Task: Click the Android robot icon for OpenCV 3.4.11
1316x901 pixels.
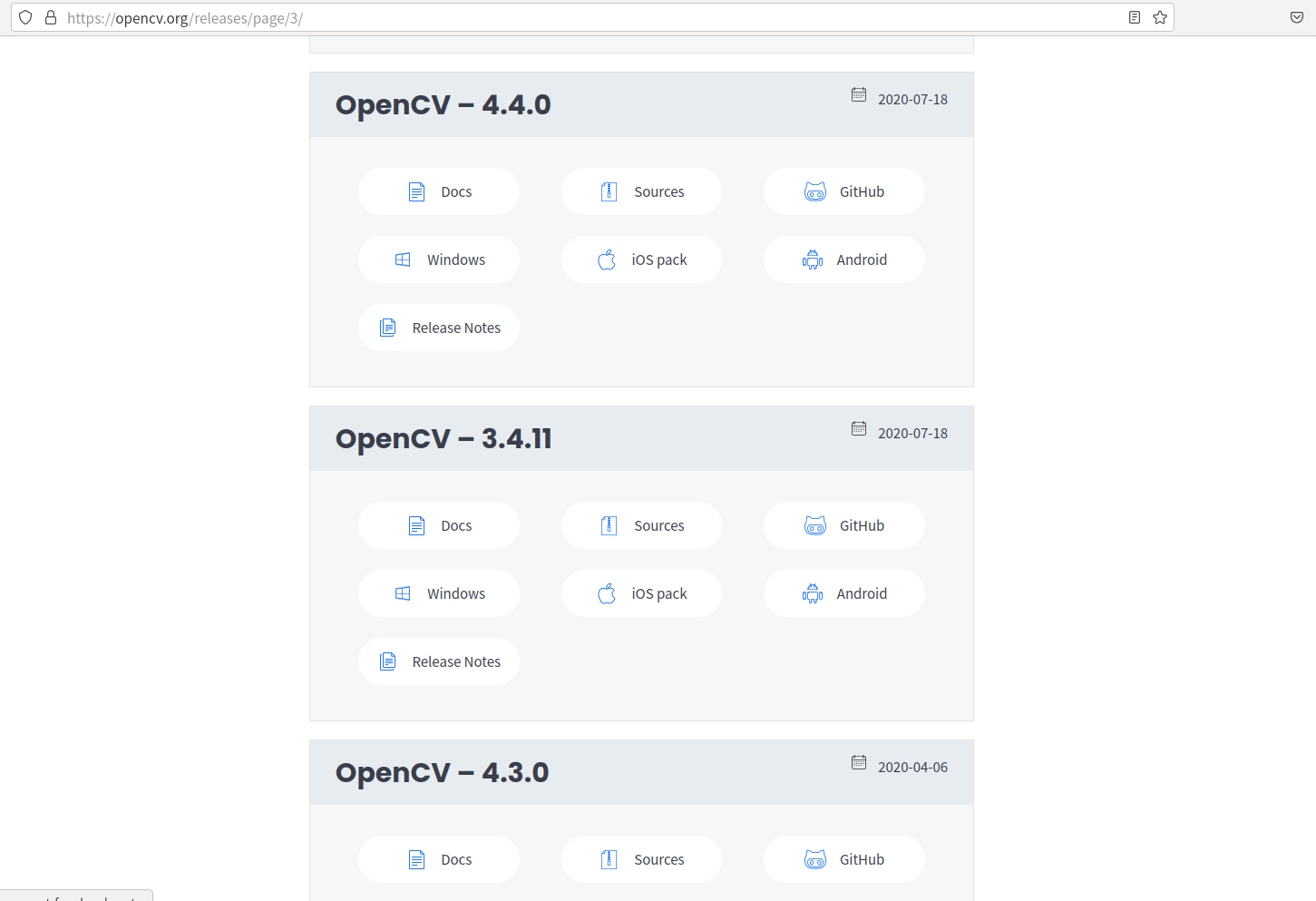Action: (x=812, y=593)
